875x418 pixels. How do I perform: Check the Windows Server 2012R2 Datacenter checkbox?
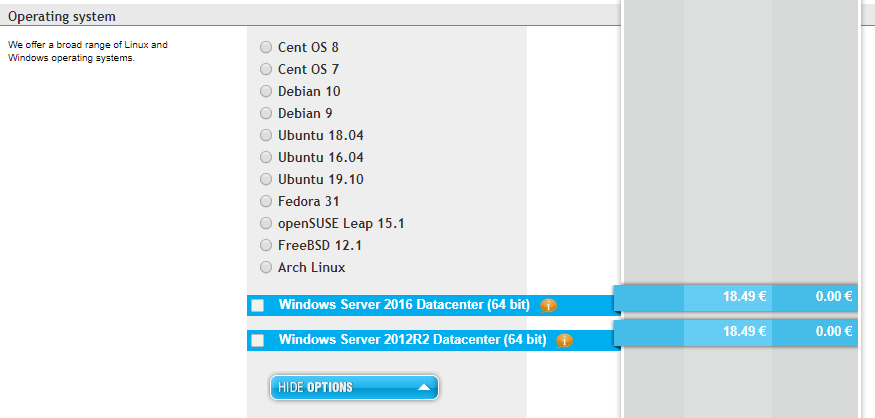258,340
